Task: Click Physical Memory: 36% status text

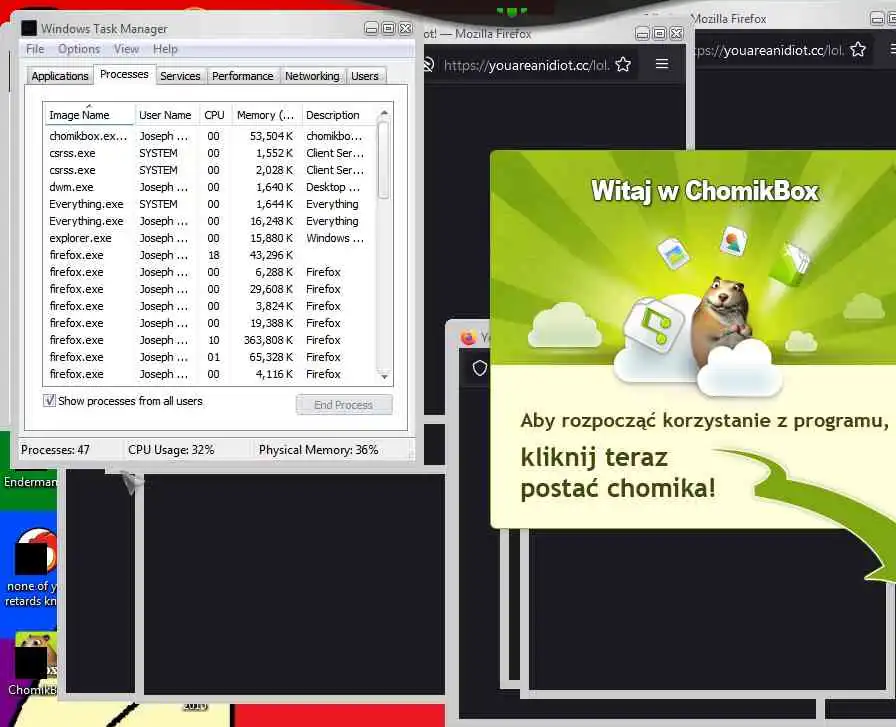Action: click(318, 450)
